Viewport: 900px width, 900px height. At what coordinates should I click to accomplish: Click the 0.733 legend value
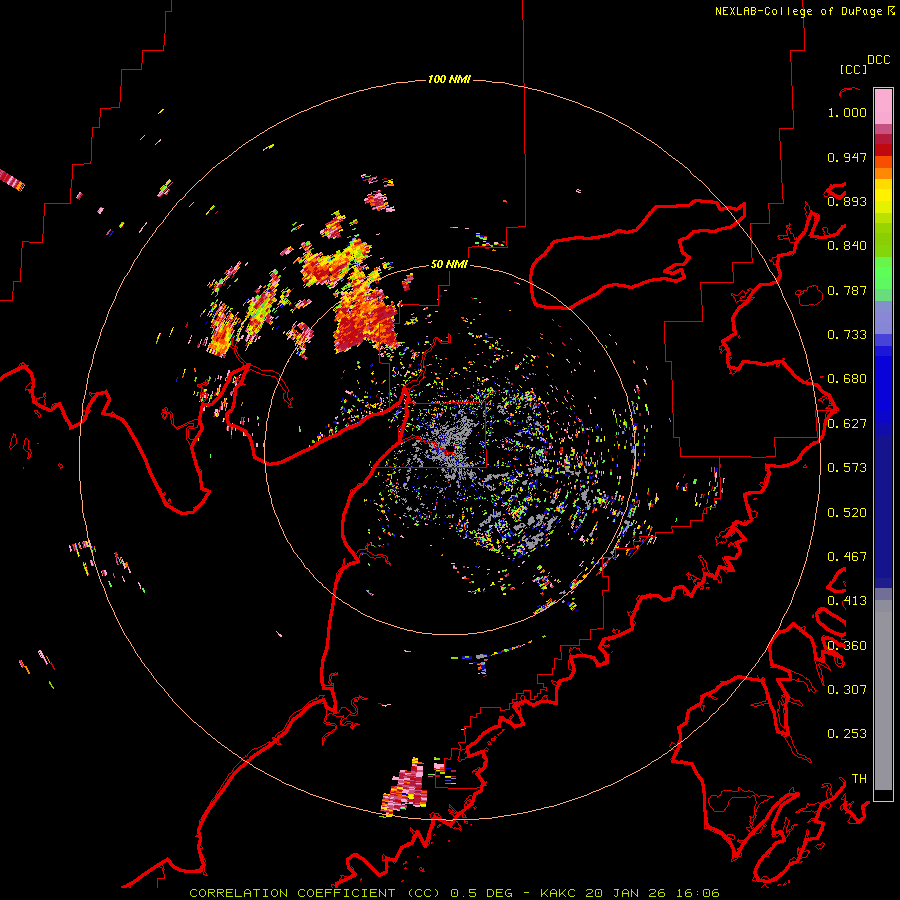click(x=847, y=335)
